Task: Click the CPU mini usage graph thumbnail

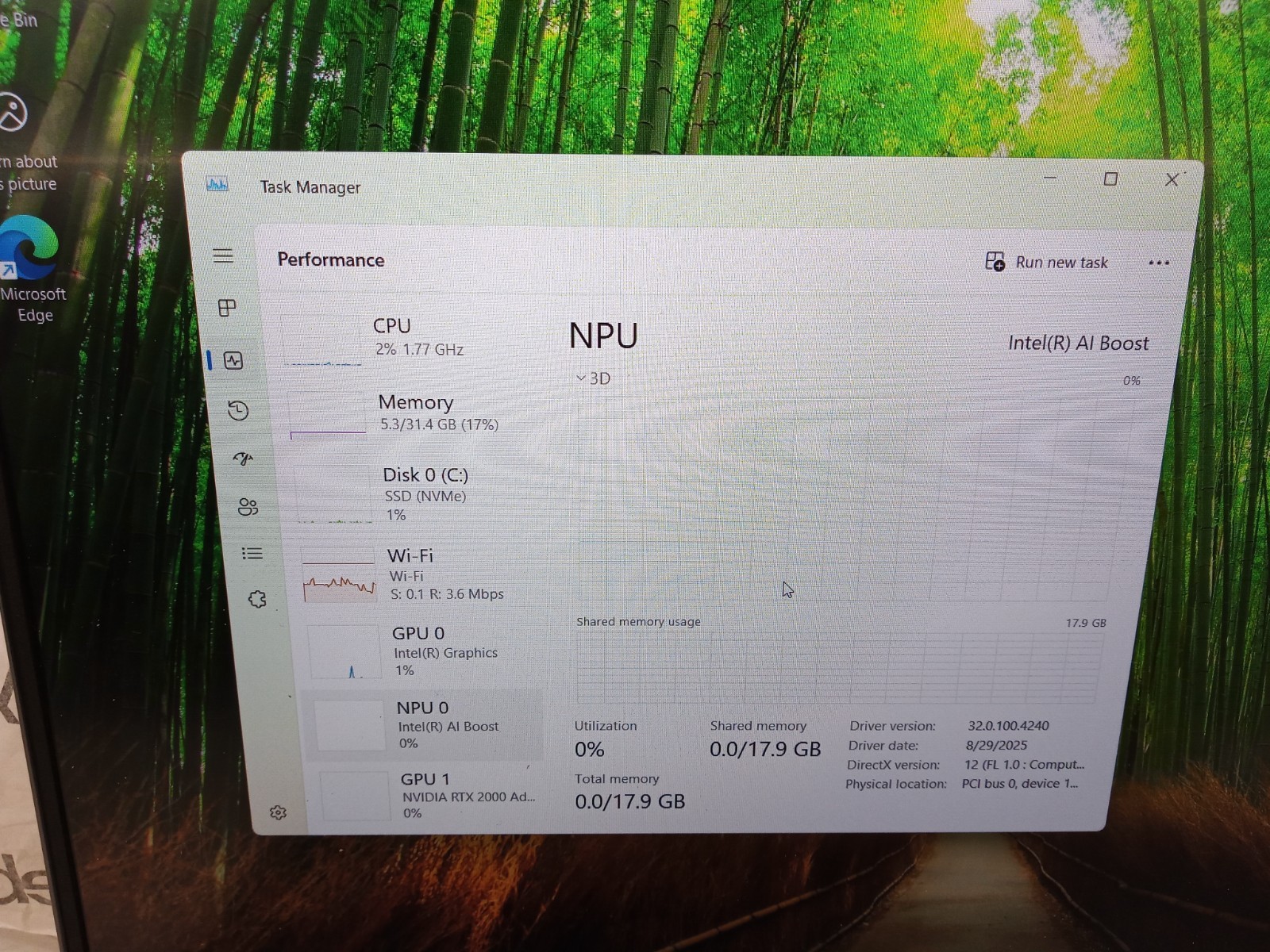Action: (322, 341)
